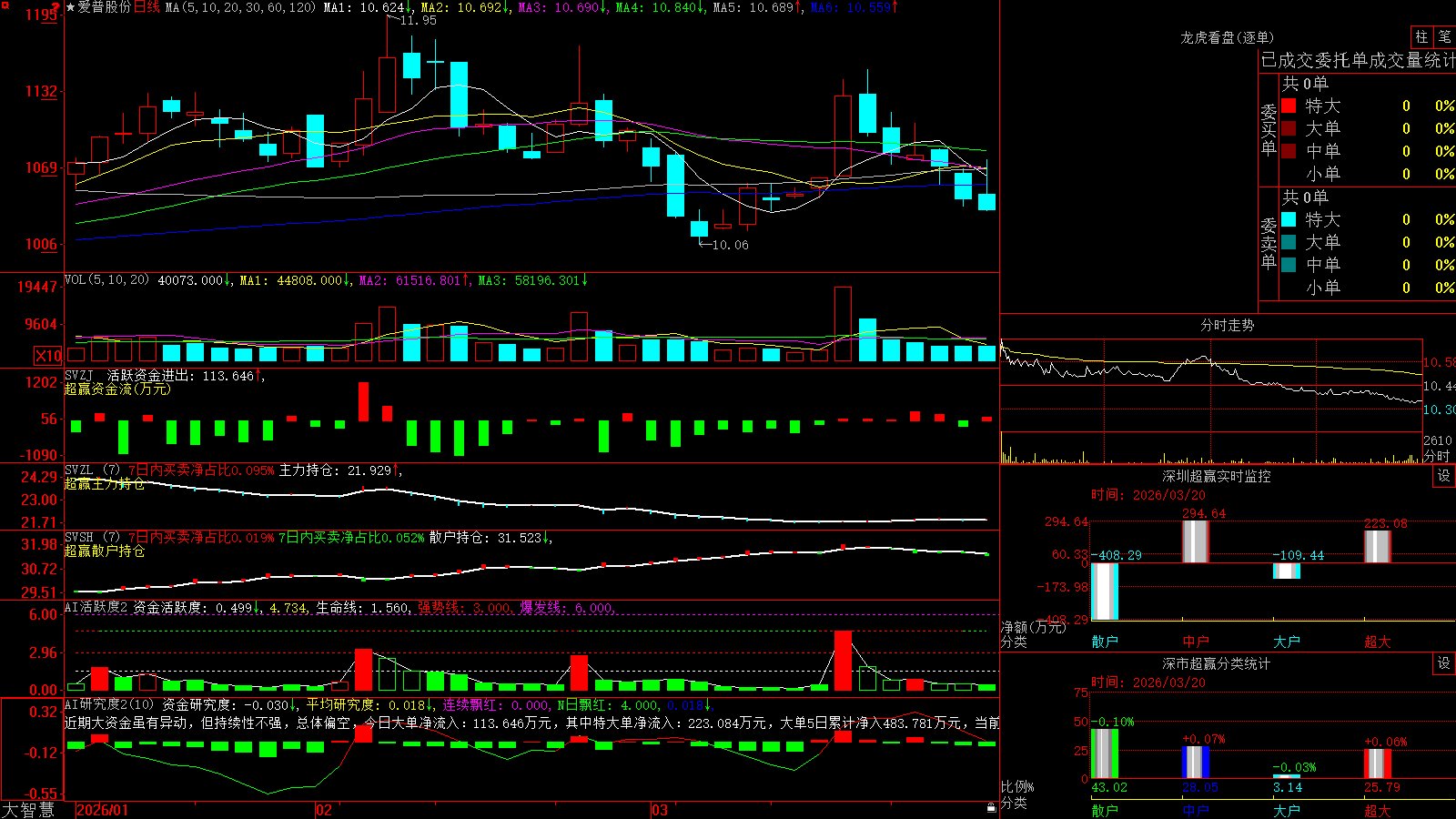Click the AI研究度2(10) indicator name
Viewport: 1456px width, 819px height.
click(110, 704)
